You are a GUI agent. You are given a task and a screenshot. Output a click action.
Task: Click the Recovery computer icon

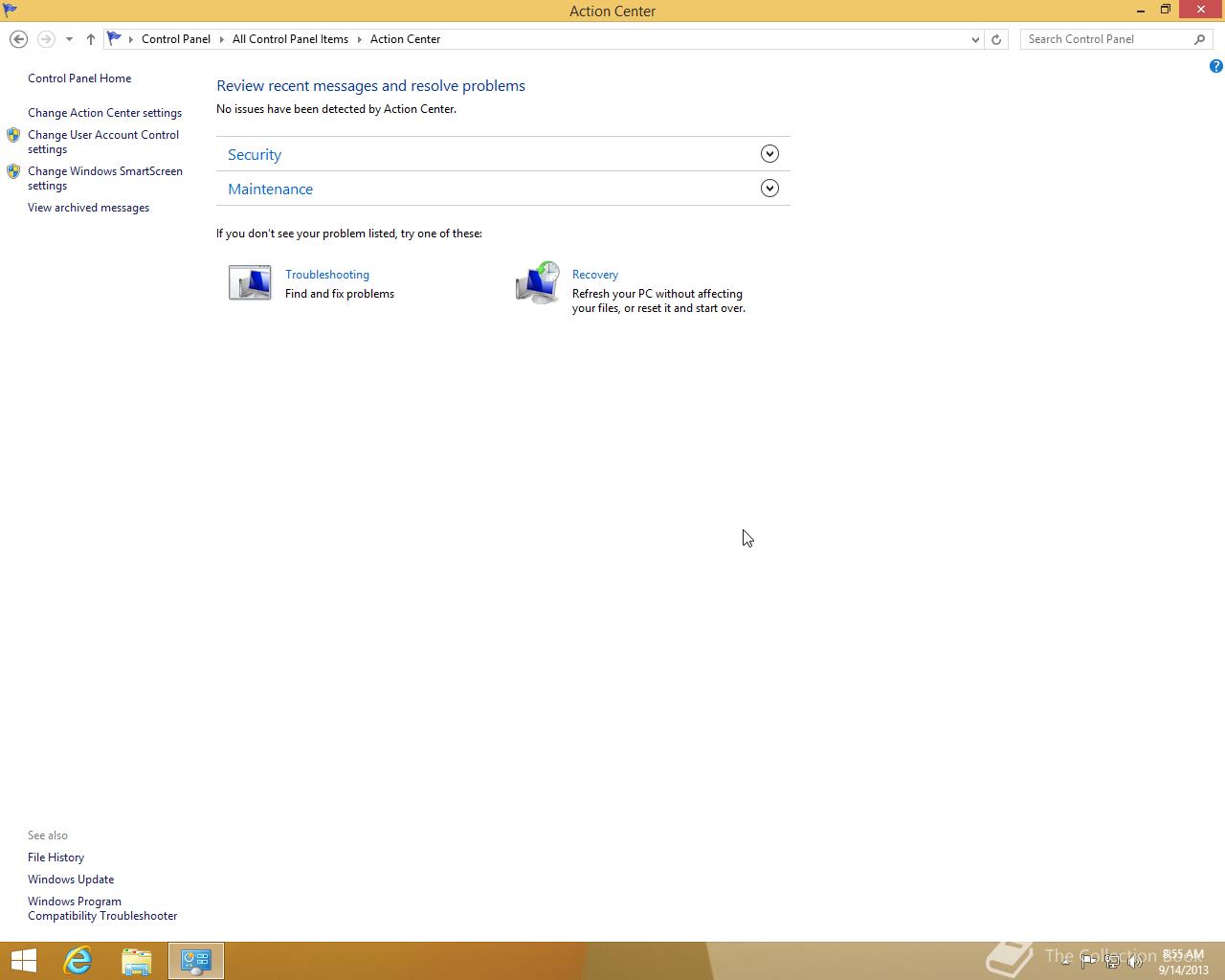click(x=538, y=282)
